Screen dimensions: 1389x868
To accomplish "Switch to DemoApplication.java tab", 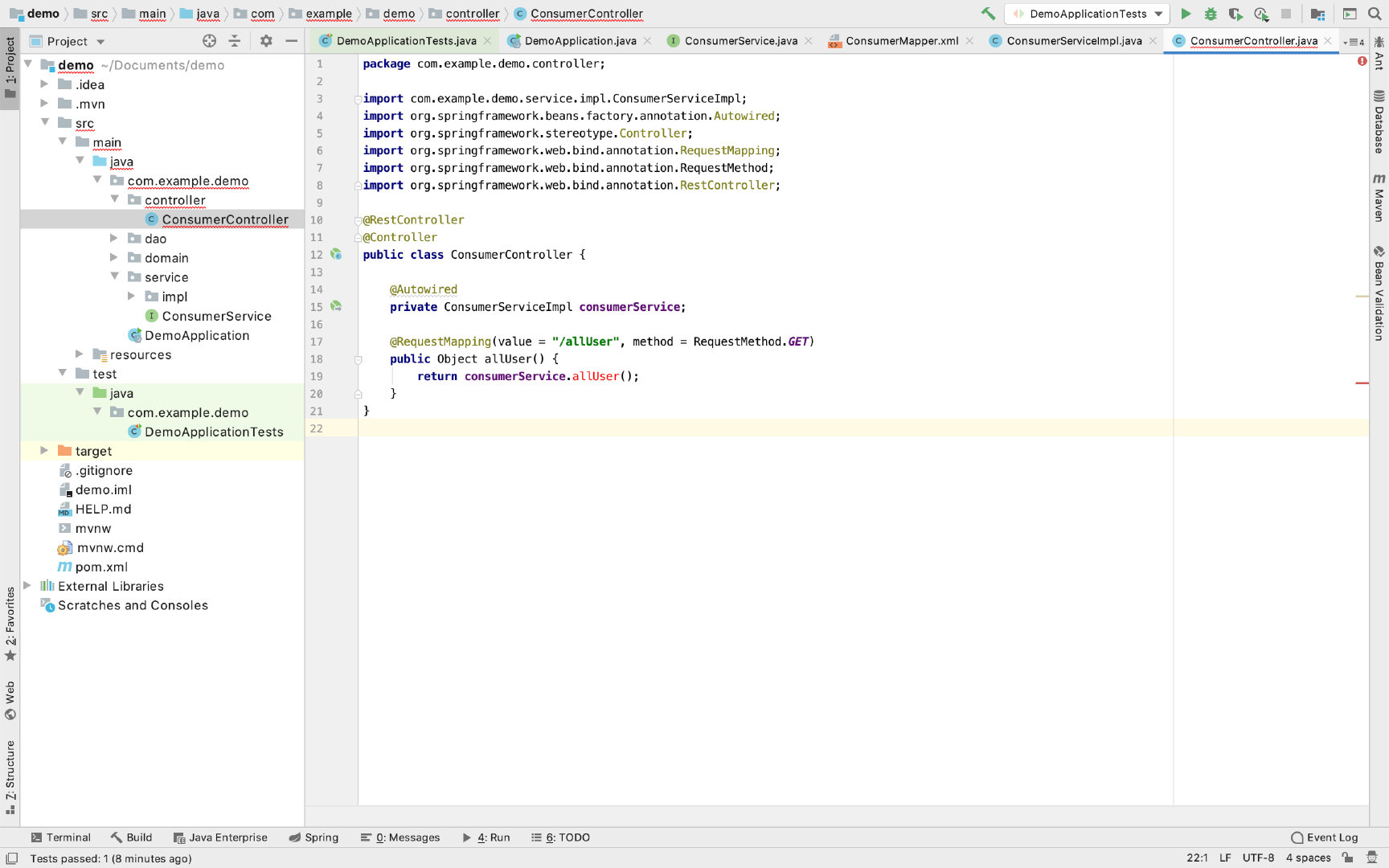I will click(580, 41).
